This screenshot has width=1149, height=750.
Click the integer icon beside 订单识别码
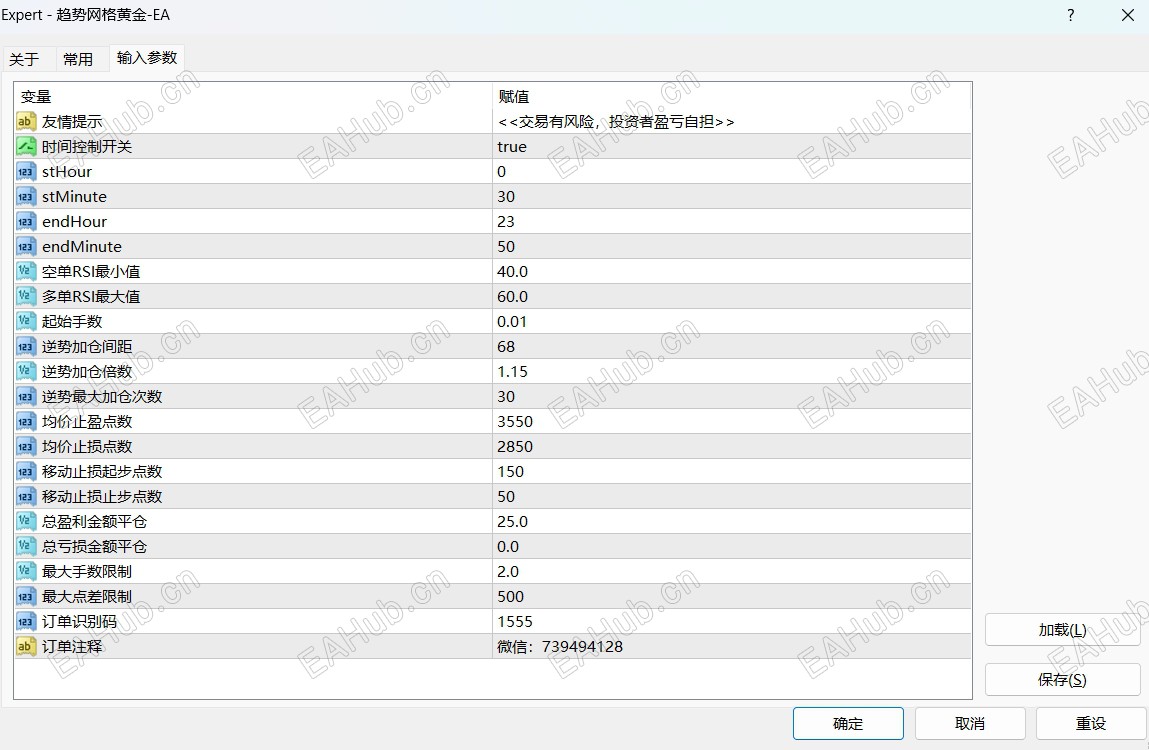click(26, 622)
